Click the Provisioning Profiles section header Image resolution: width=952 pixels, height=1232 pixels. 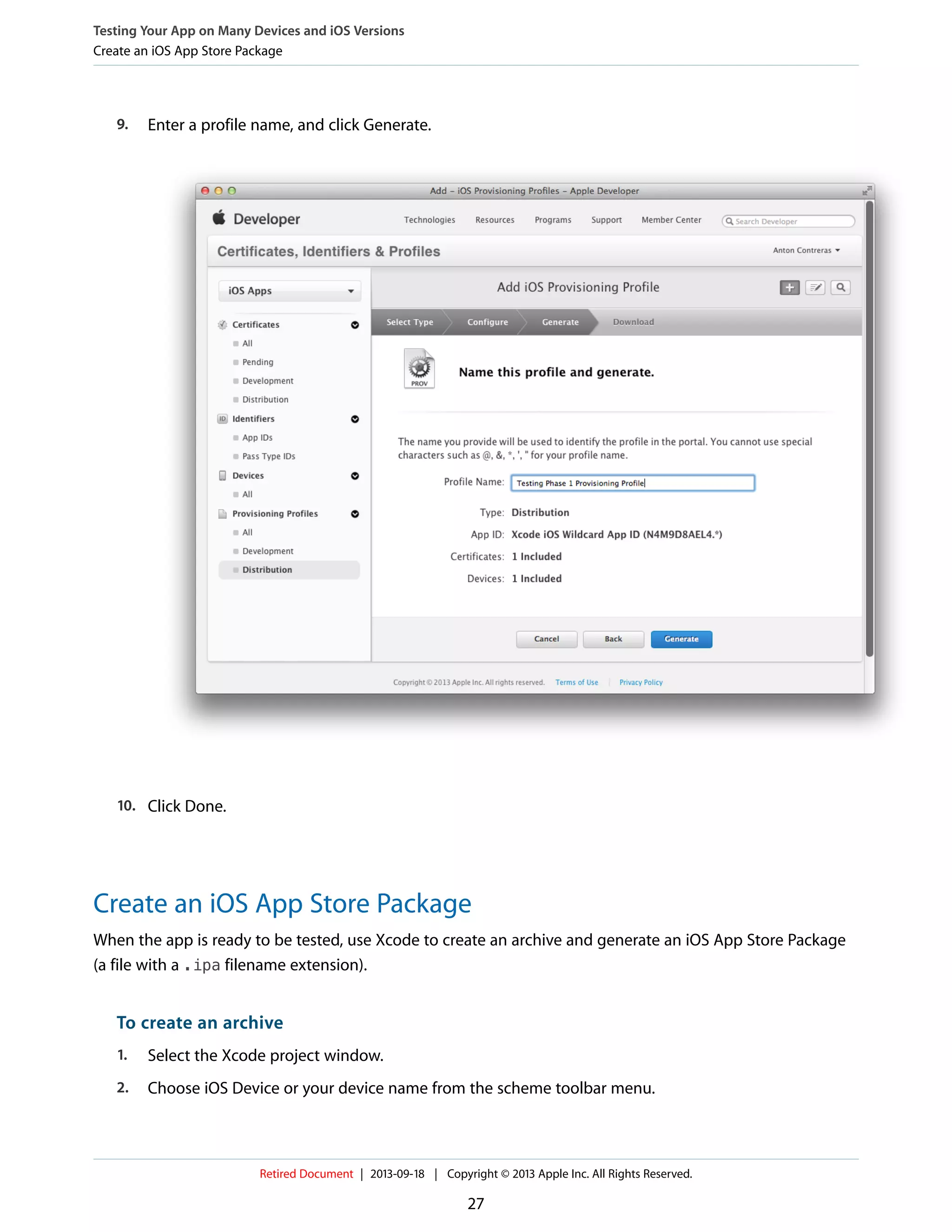point(275,513)
